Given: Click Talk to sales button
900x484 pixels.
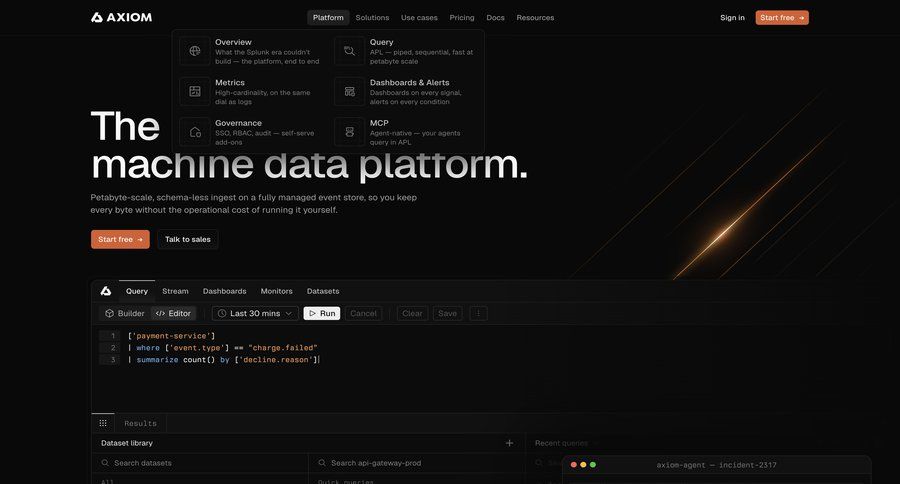Looking at the screenshot, I should point(188,239).
